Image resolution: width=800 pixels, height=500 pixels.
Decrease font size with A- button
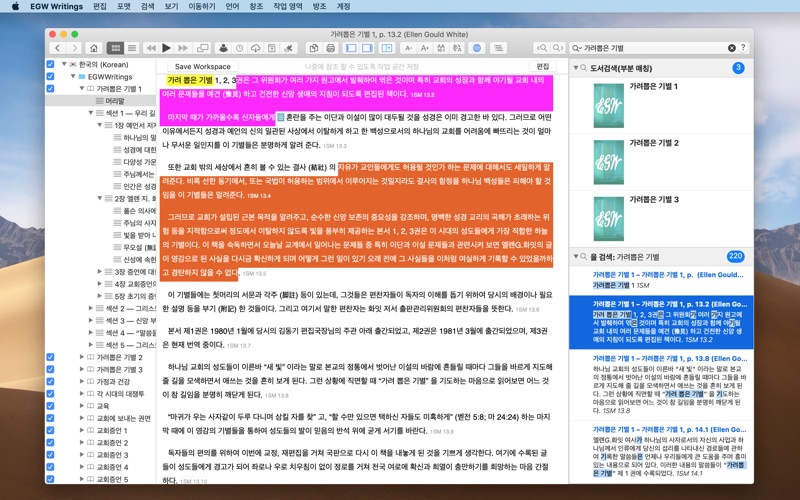point(408,48)
